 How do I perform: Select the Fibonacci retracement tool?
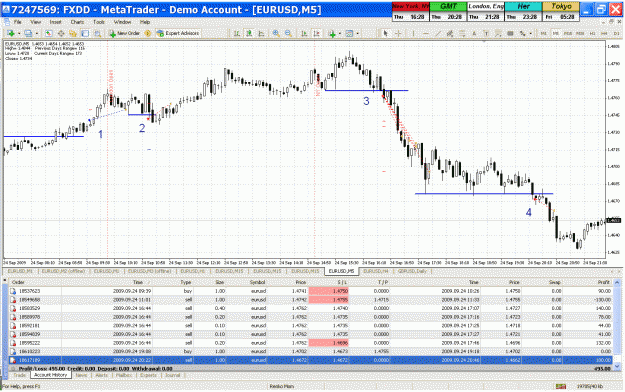click(462, 33)
